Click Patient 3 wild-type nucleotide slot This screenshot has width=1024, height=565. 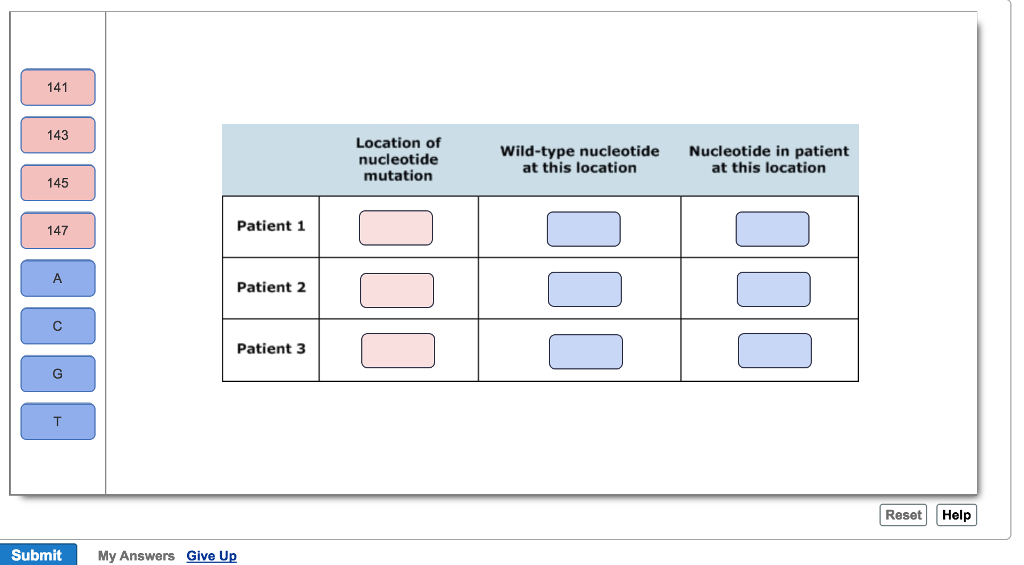586,351
